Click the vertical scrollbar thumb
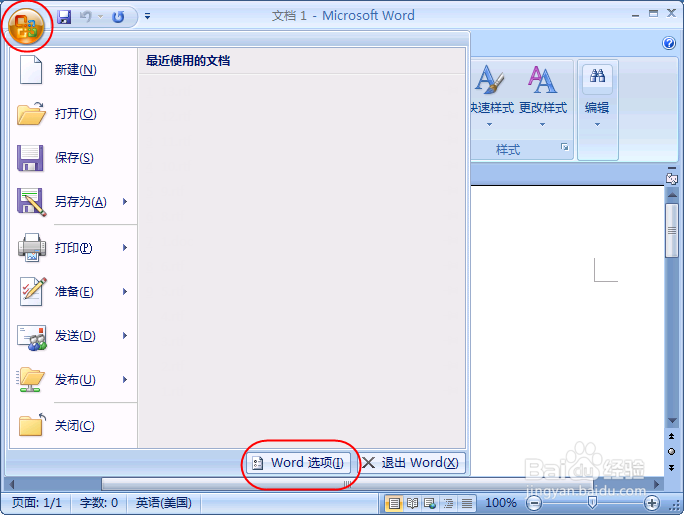Screen dimensions: 684x515 tap(672, 230)
